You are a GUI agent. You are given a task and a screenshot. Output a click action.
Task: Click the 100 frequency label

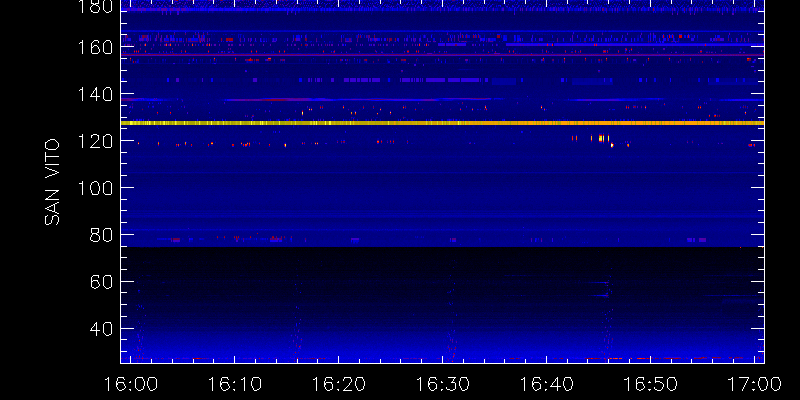point(95,188)
